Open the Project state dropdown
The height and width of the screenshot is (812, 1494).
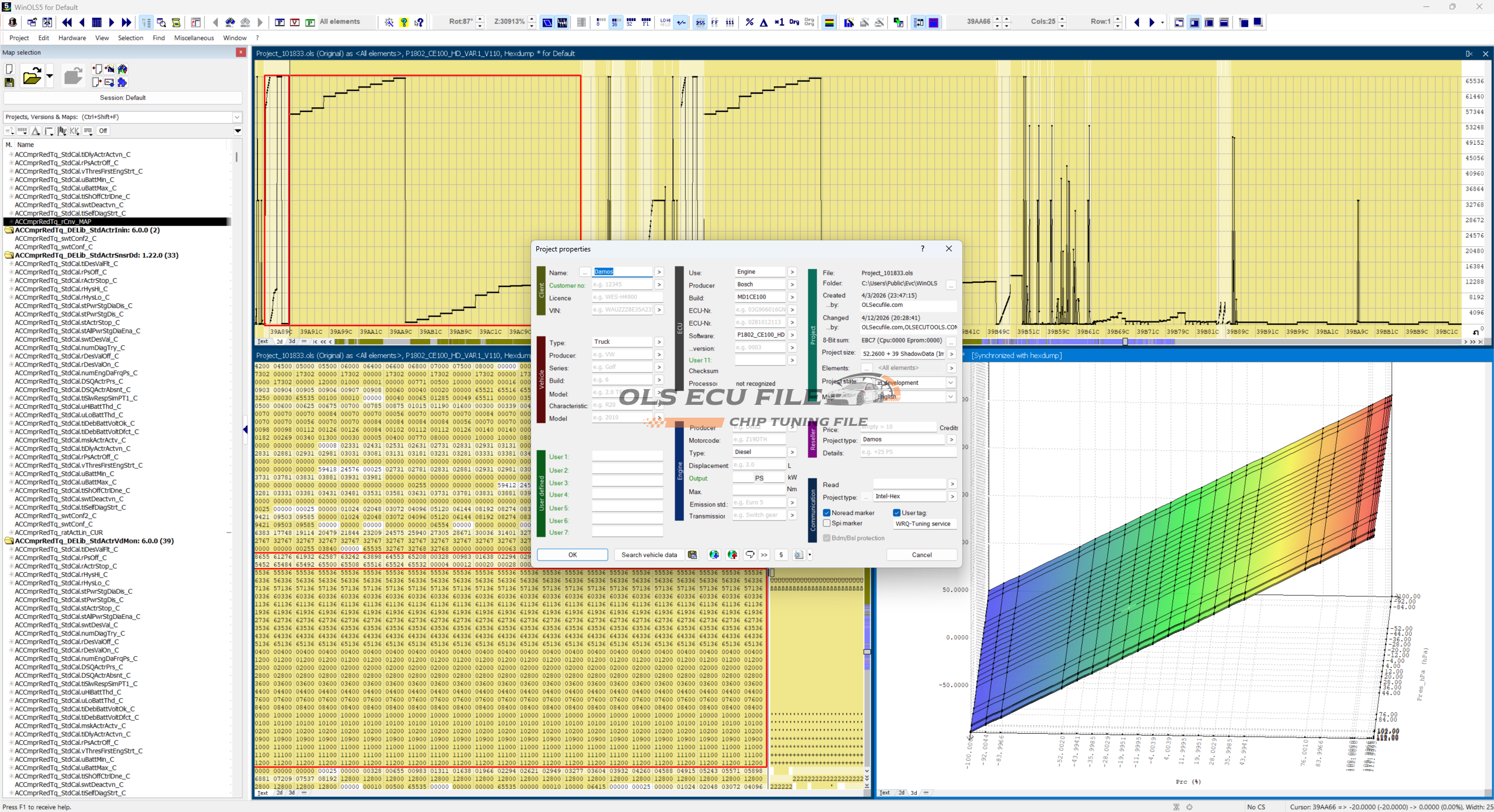(950, 383)
